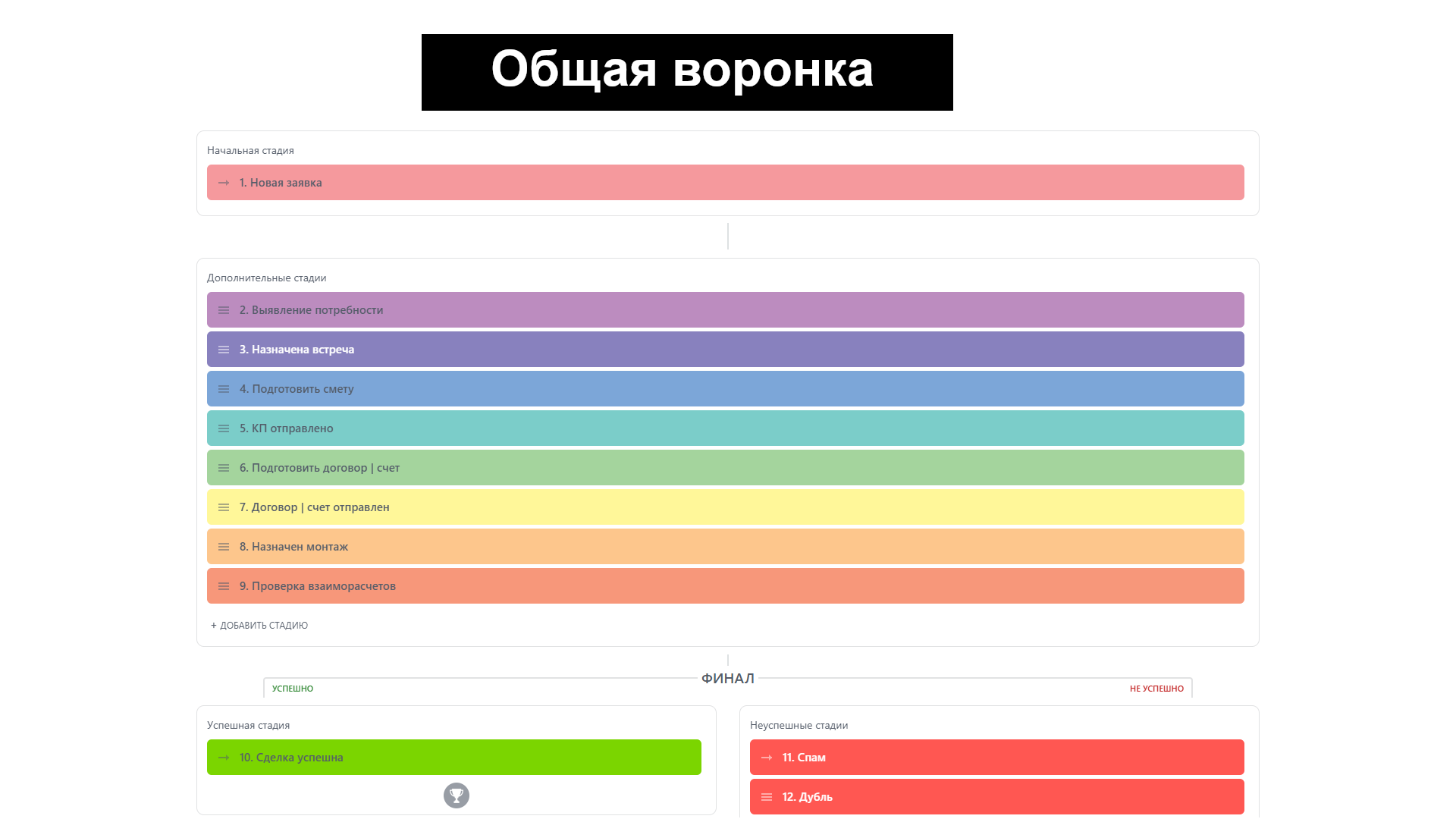Viewport: 1456px width, 819px height.
Task: Click drag handle on Назначен монтаж stage
Action: pos(224,547)
